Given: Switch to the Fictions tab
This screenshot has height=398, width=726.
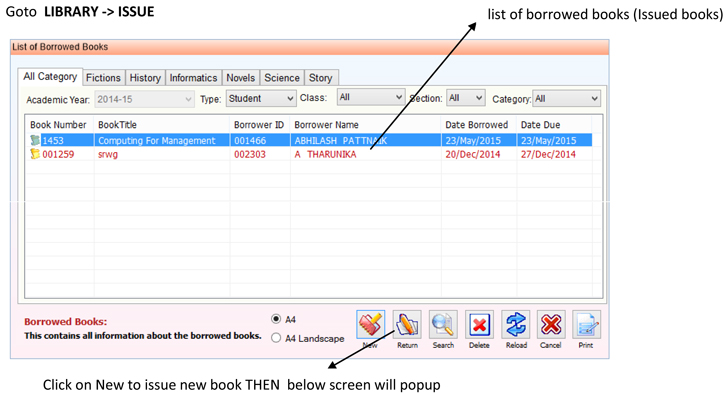Looking at the screenshot, I should (103, 78).
